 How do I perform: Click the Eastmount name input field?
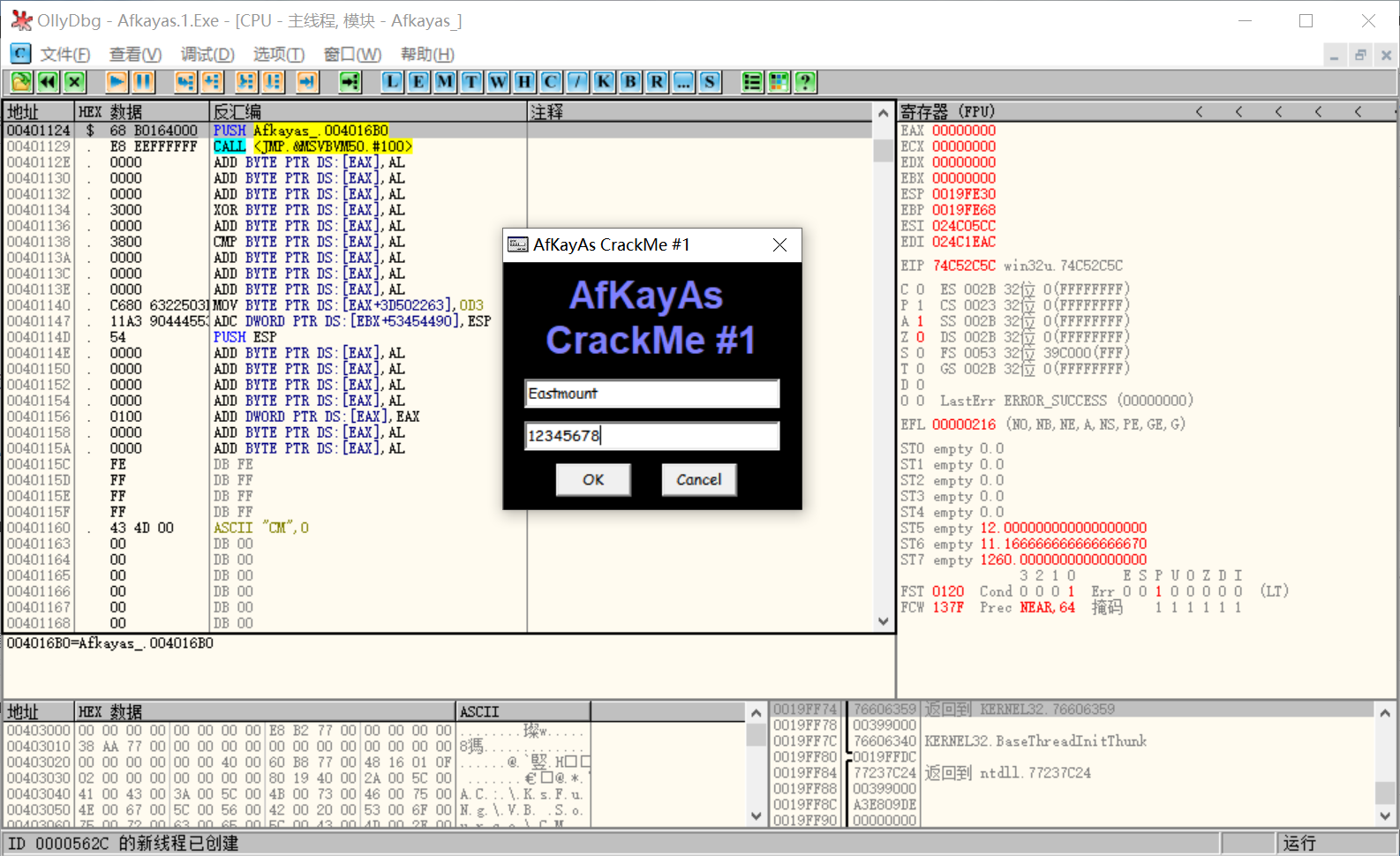point(652,394)
